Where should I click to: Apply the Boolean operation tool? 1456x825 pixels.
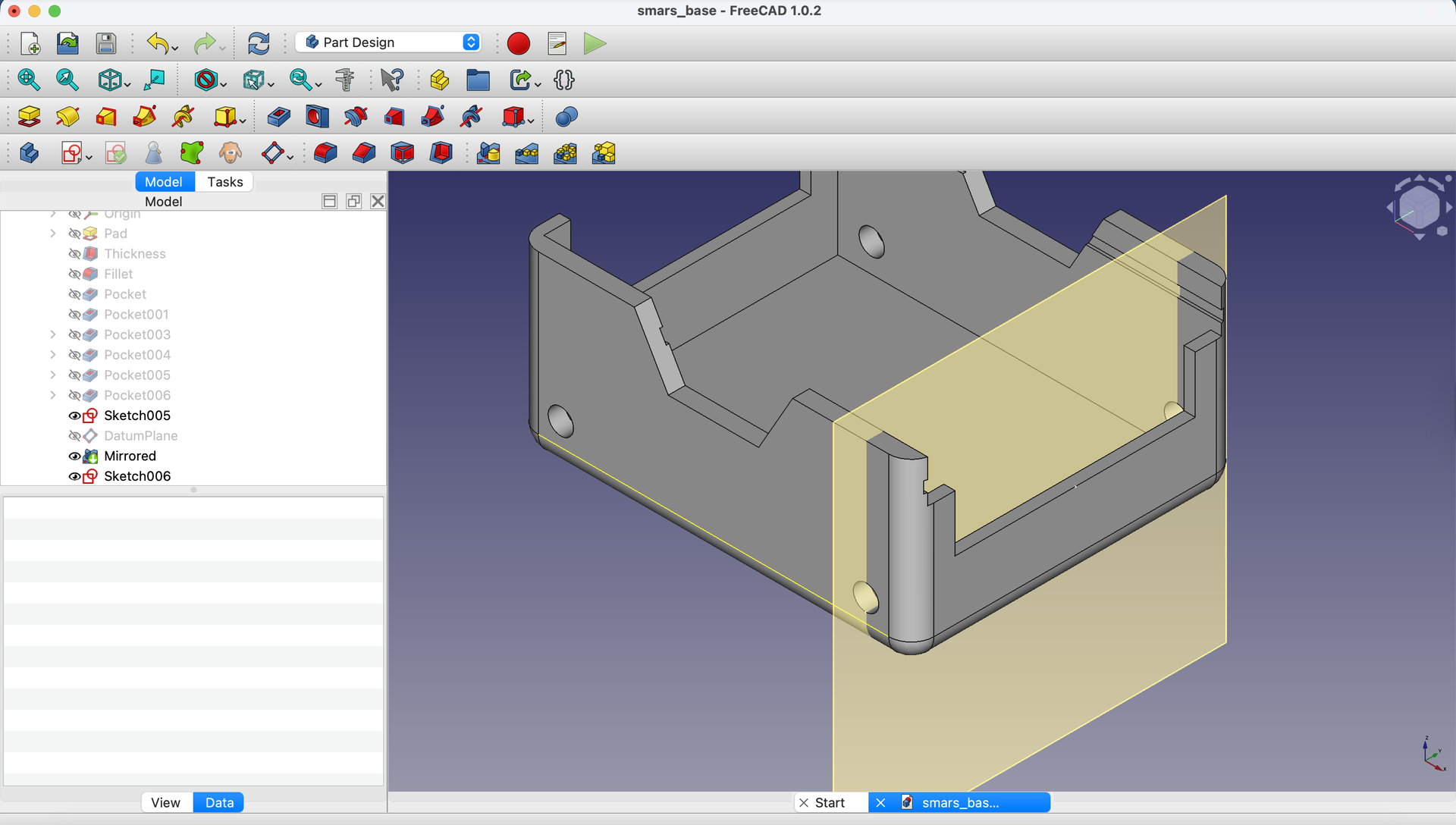(x=566, y=117)
